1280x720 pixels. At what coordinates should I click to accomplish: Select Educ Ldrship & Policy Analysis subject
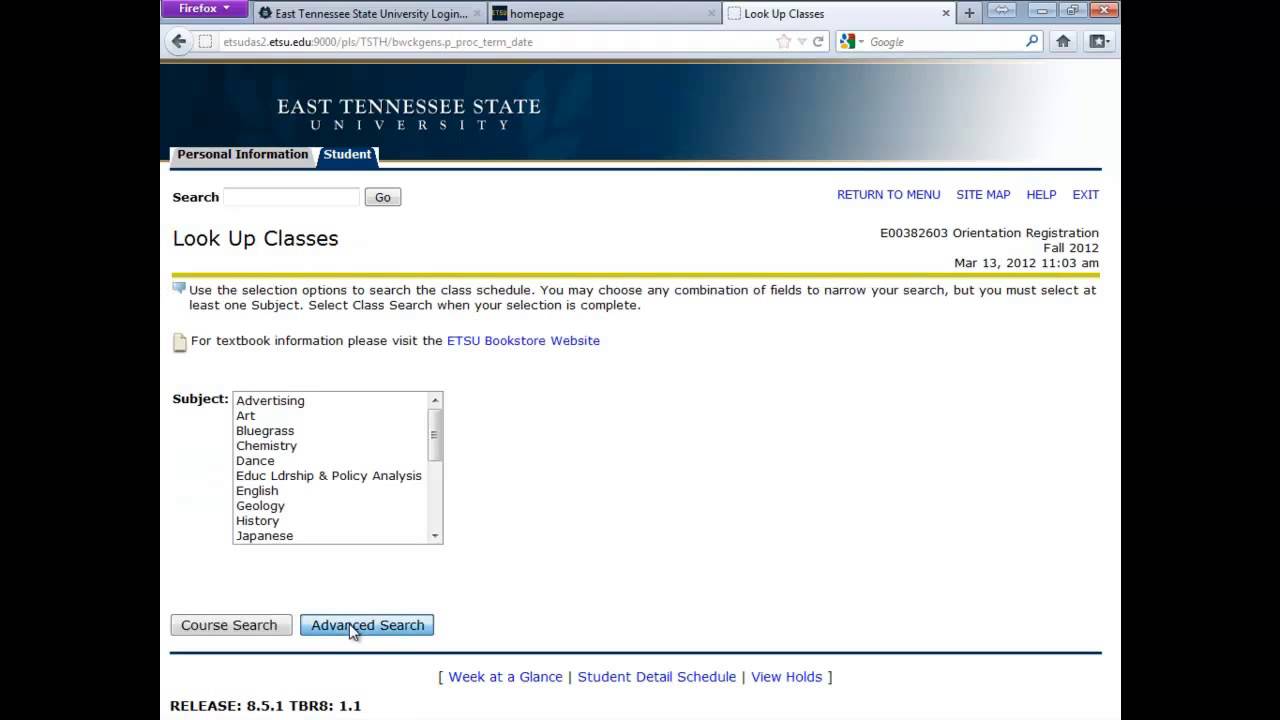pos(329,476)
